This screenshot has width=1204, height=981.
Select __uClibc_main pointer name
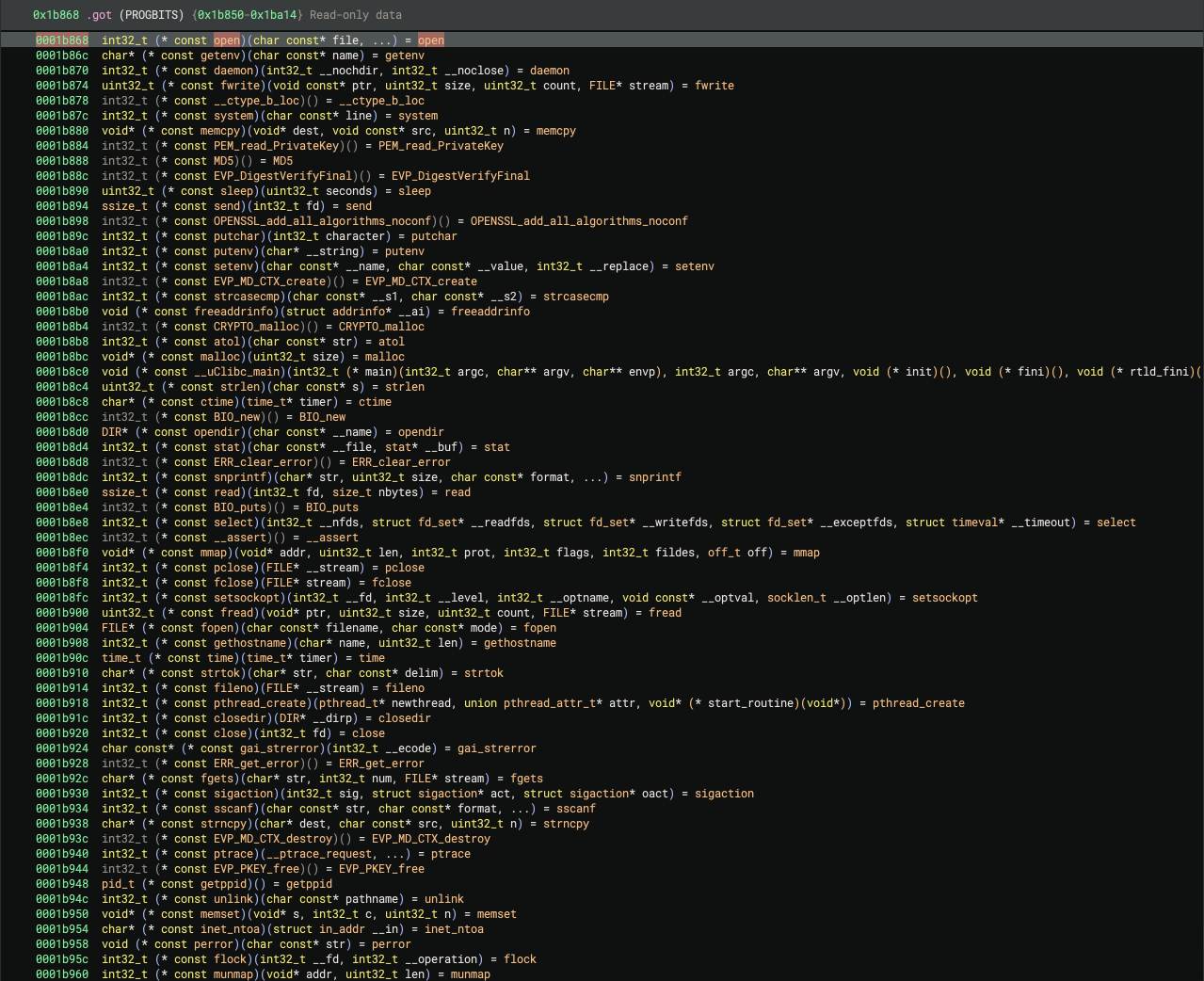click(x=236, y=372)
